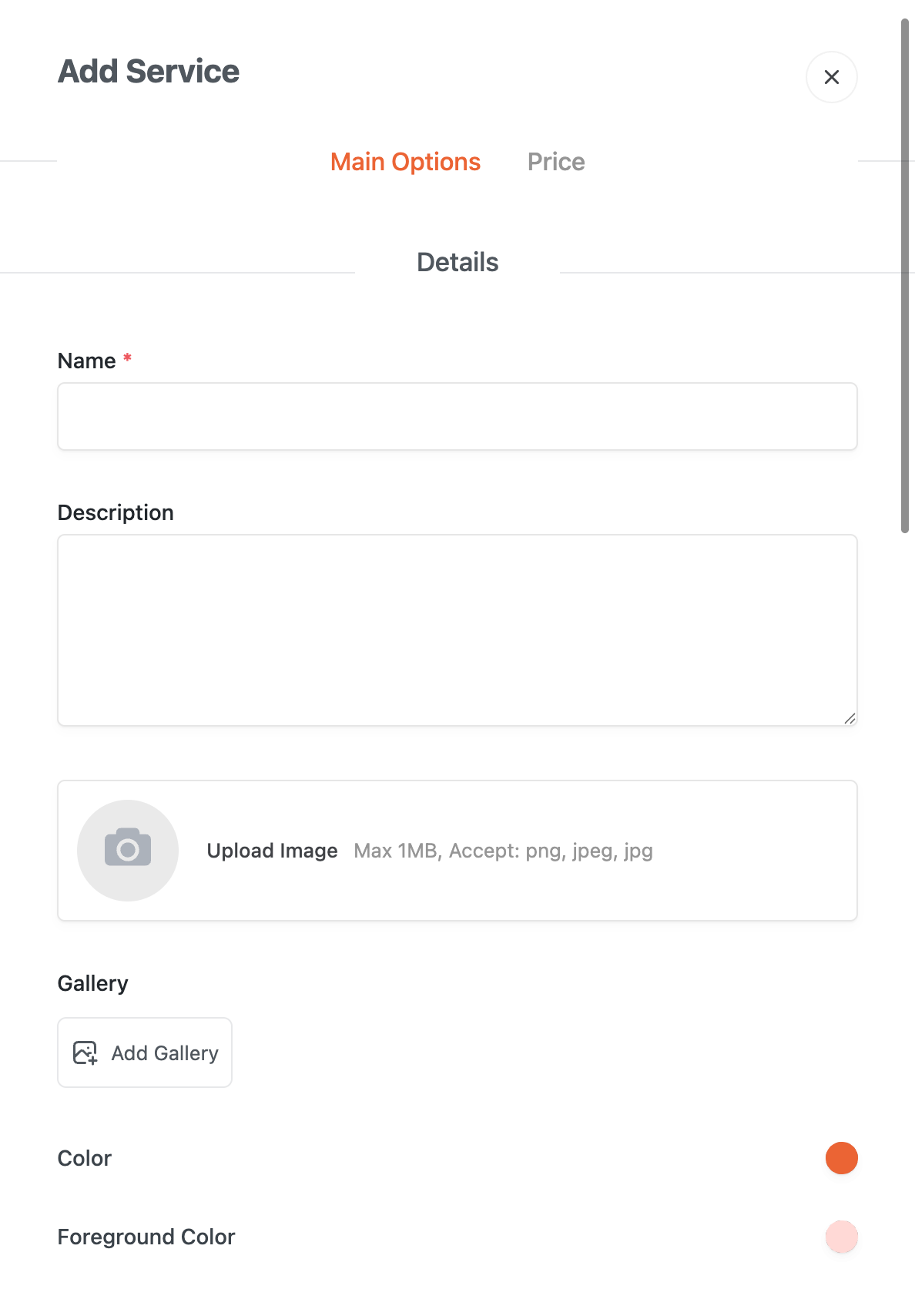Click the gallery image-plus icon
The height and width of the screenshot is (1316, 915).
click(85, 1052)
